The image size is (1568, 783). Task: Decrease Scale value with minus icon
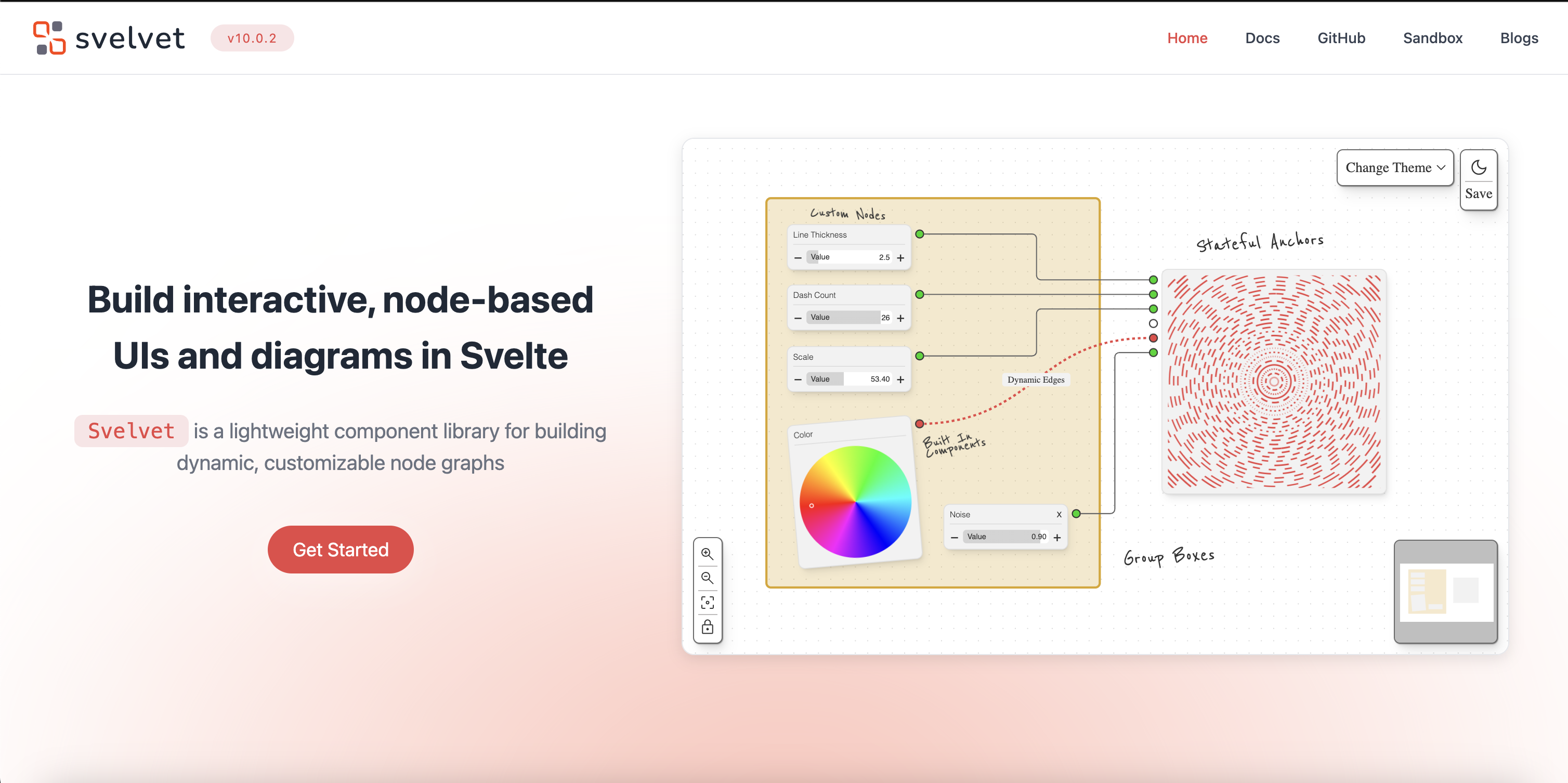pos(798,380)
